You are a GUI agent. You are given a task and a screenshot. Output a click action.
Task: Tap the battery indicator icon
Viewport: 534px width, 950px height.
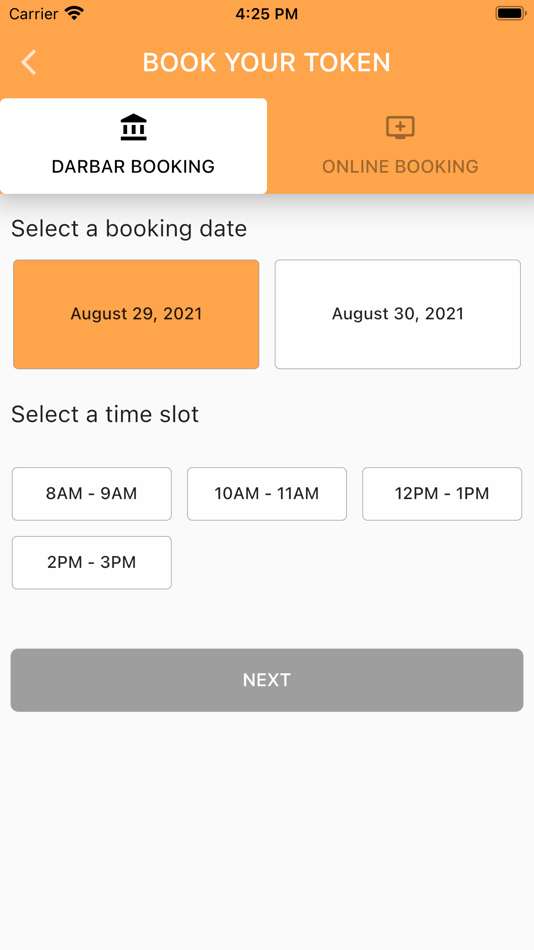[510, 13]
